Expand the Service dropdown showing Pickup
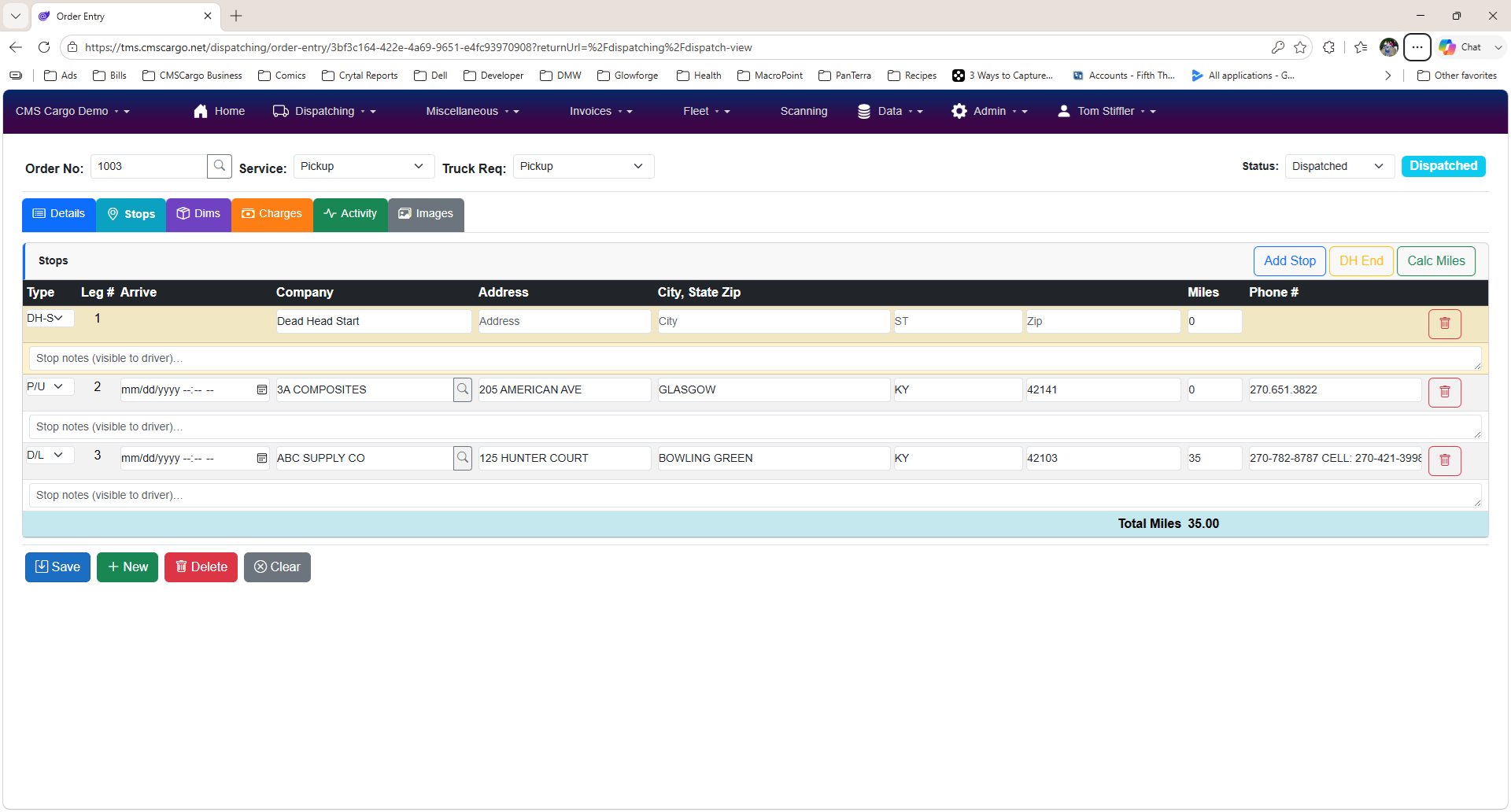Screen dimensions: 1511x812 (364, 166)
